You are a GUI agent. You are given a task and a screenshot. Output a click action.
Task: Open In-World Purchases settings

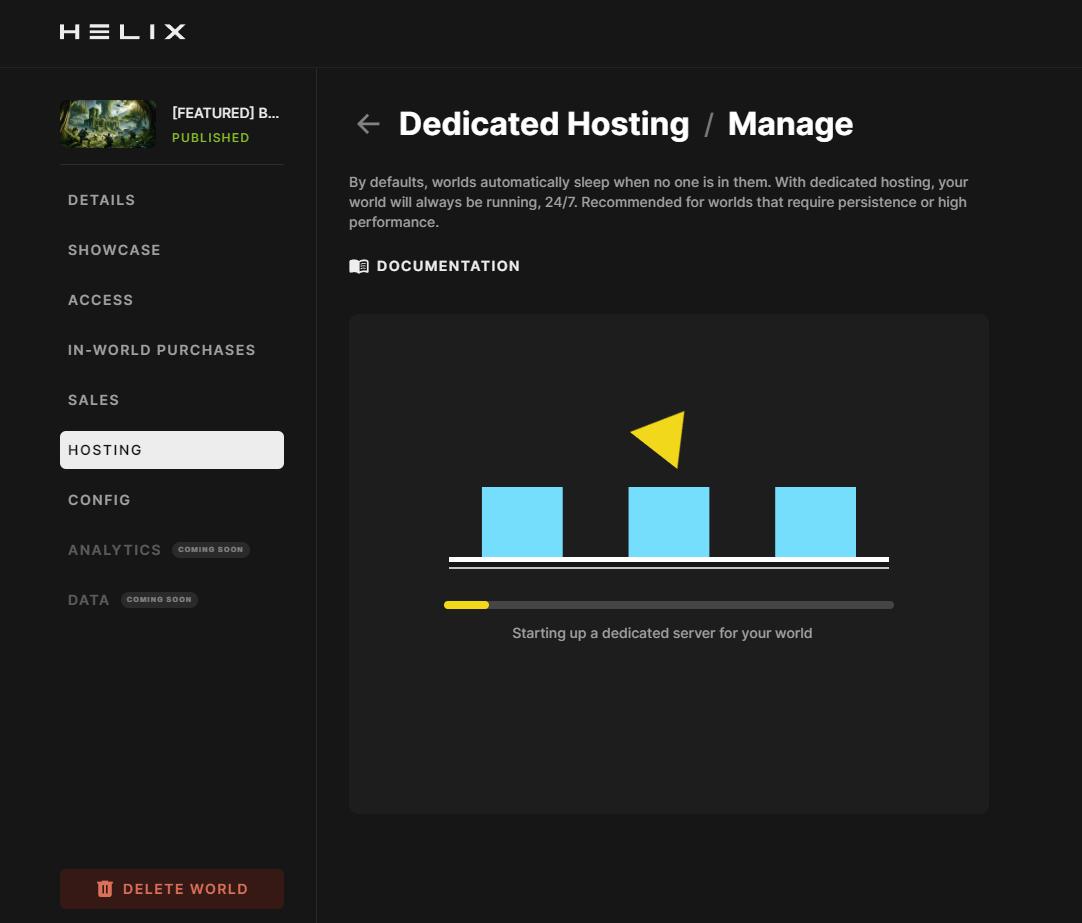coord(162,350)
